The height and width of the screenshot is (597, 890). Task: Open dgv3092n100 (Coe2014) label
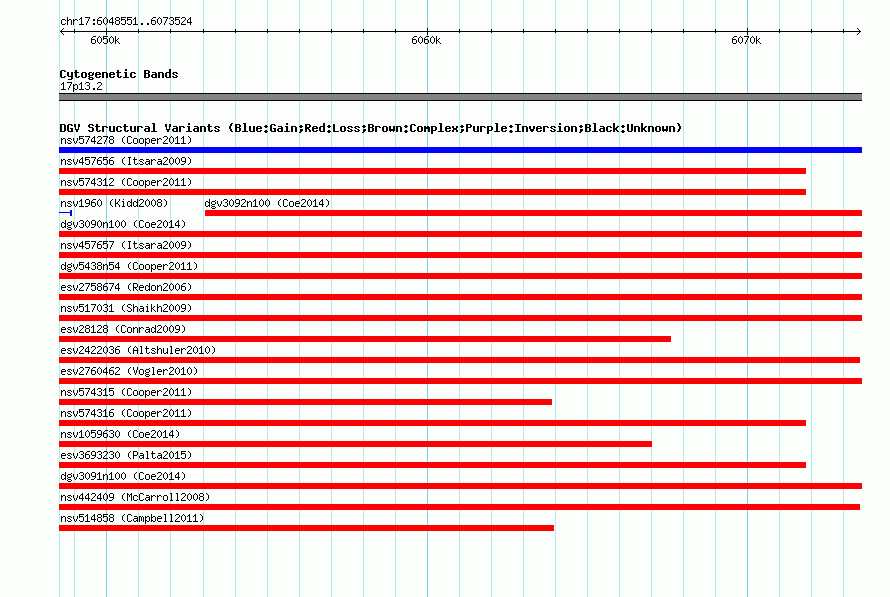[267, 203]
